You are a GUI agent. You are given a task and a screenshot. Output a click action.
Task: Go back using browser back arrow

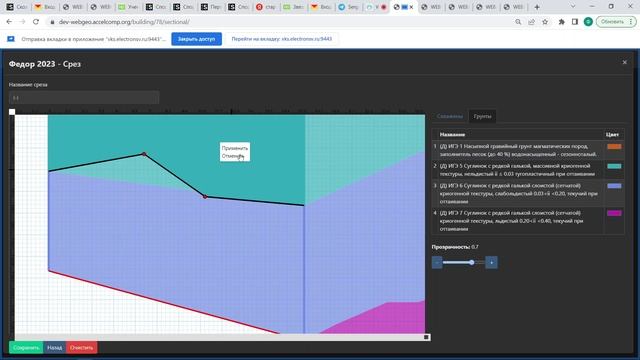coord(9,22)
